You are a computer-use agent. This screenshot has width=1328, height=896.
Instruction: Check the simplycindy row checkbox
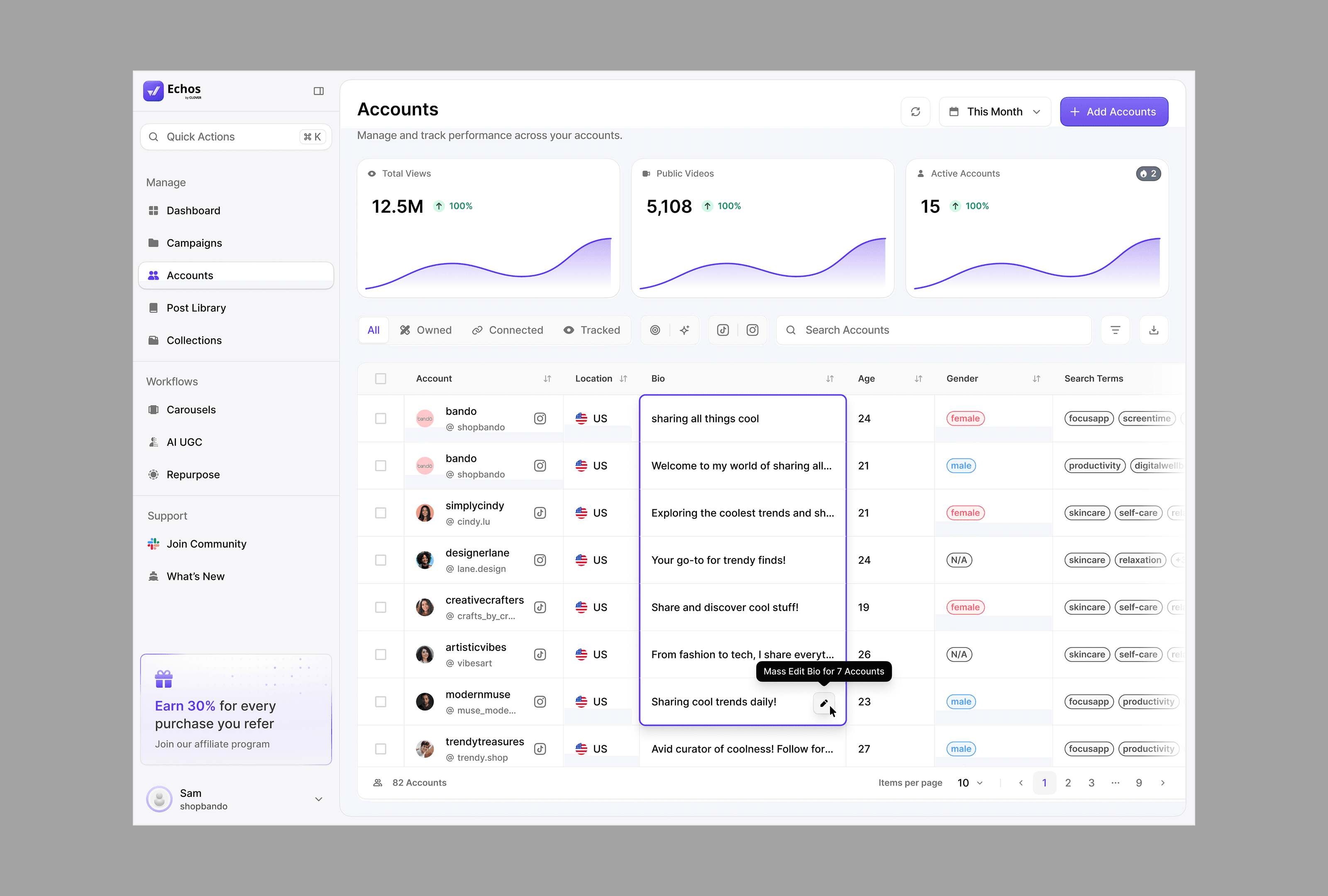(x=381, y=513)
